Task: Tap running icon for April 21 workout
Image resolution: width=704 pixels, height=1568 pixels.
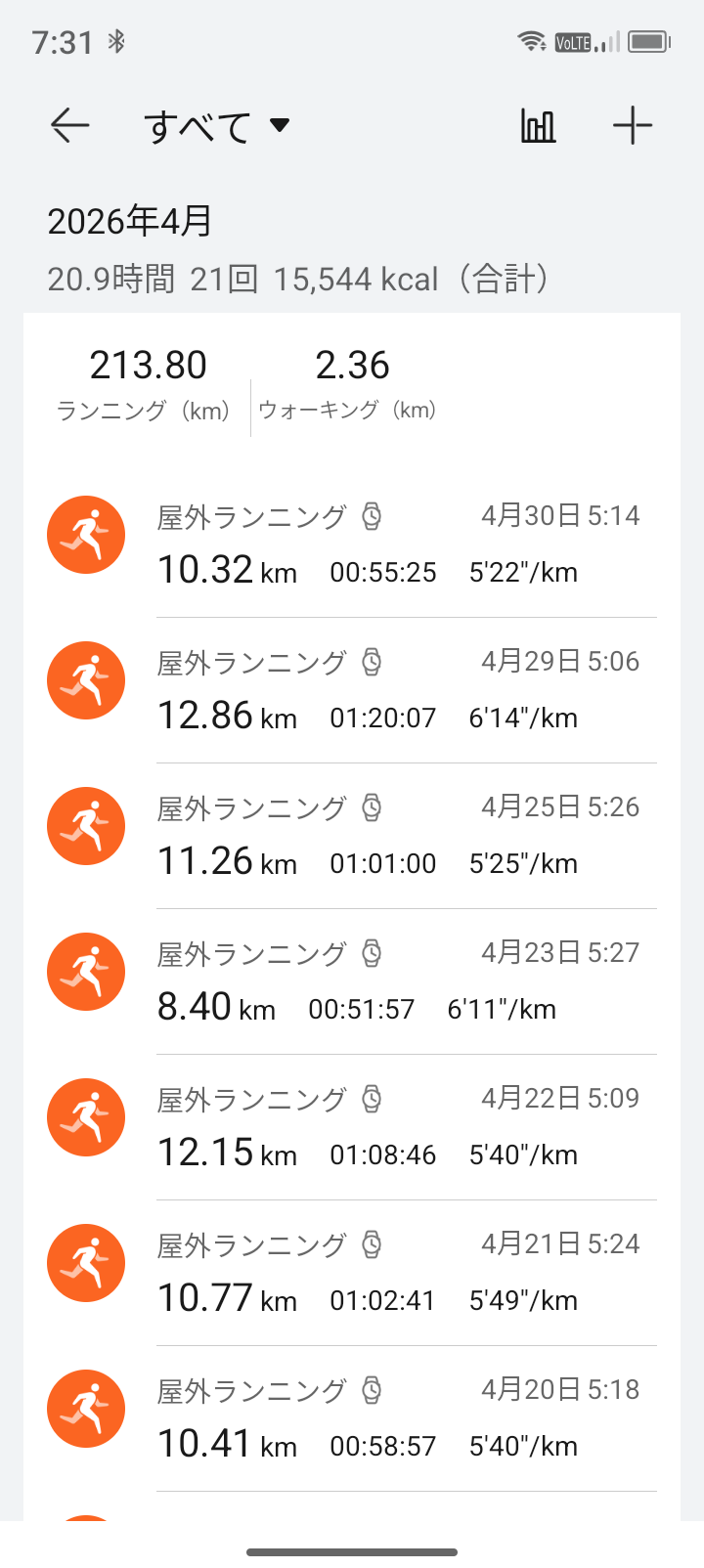Action: [86, 1263]
